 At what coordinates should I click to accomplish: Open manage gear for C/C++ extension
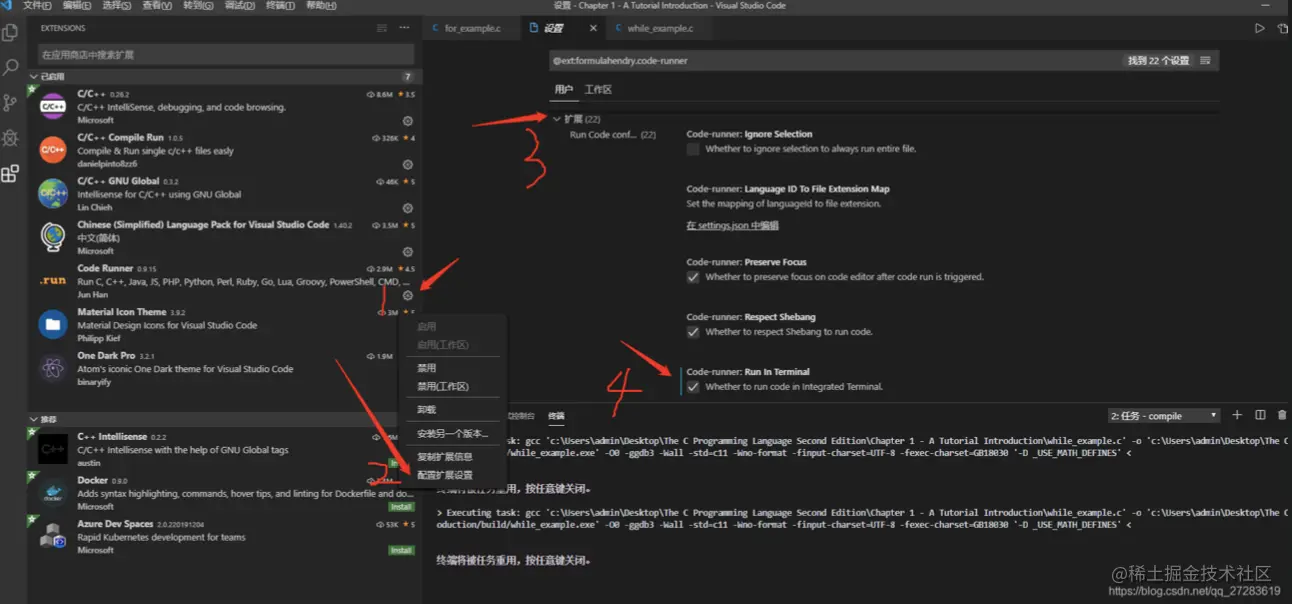[407, 121]
